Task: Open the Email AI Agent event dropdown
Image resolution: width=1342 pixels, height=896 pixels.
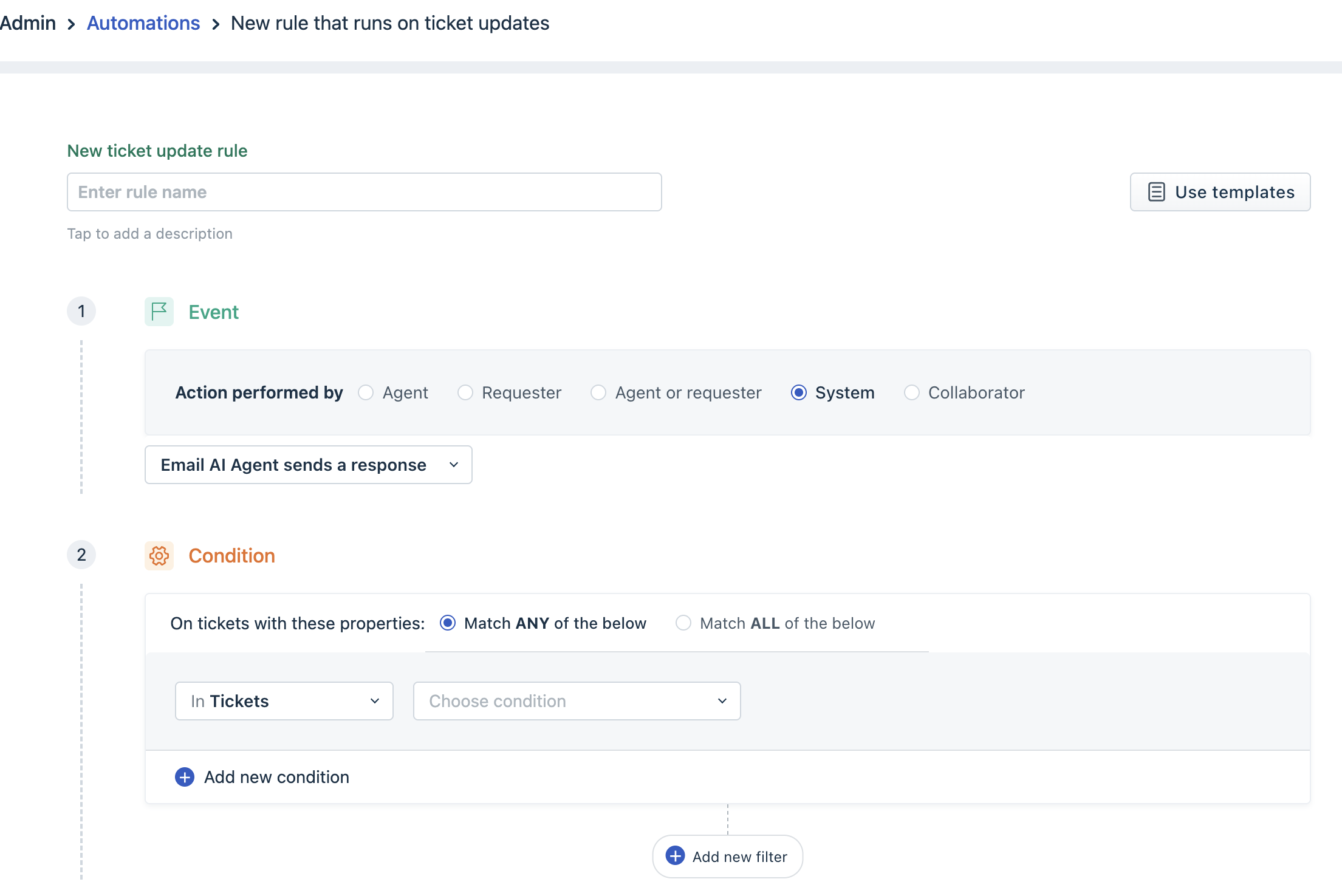Action: (x=308, y=465)
